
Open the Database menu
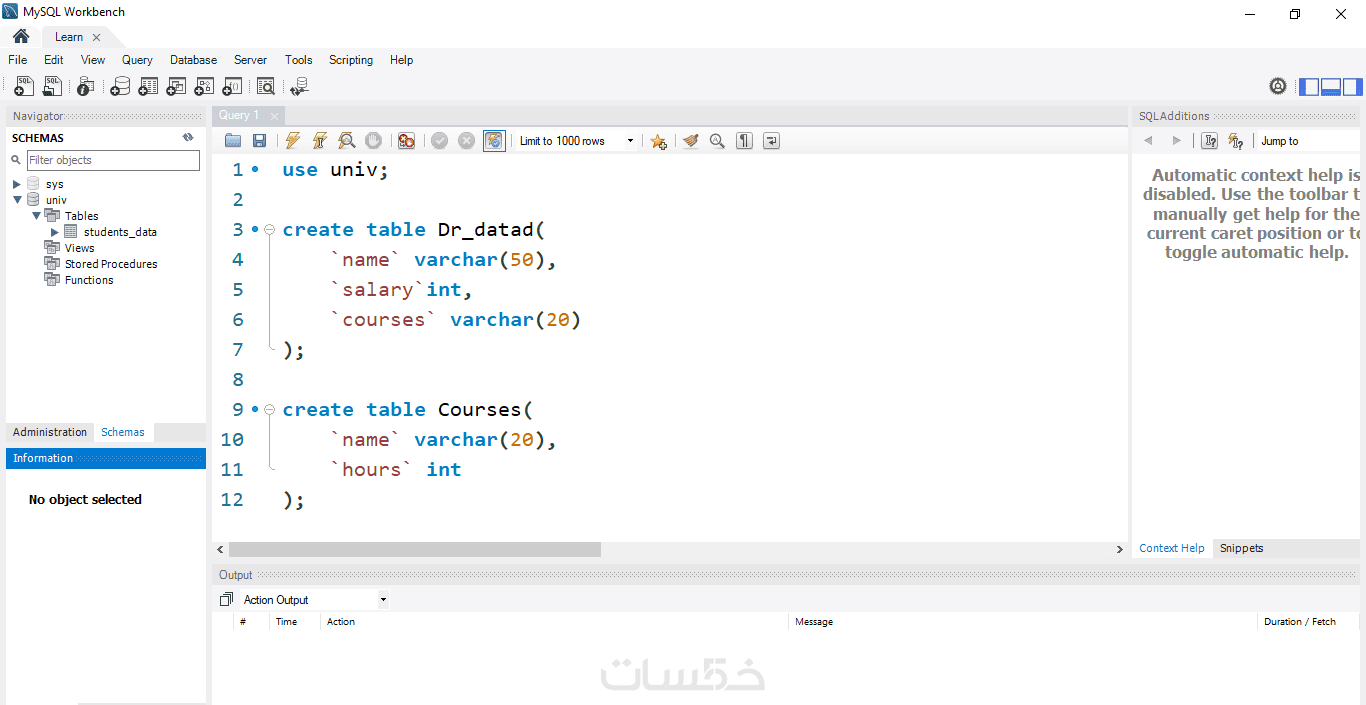pyautogui.click(x=193, y=60)
